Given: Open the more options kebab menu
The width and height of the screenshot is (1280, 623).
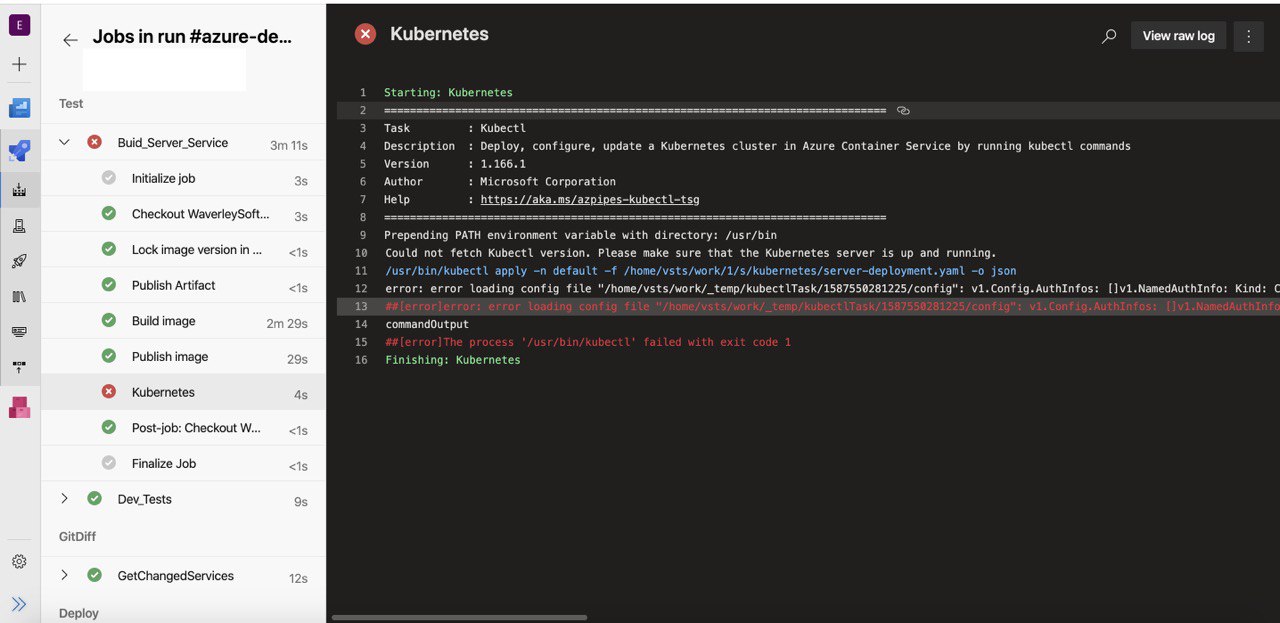Looking at the screenshot, I should [1248, 36].
